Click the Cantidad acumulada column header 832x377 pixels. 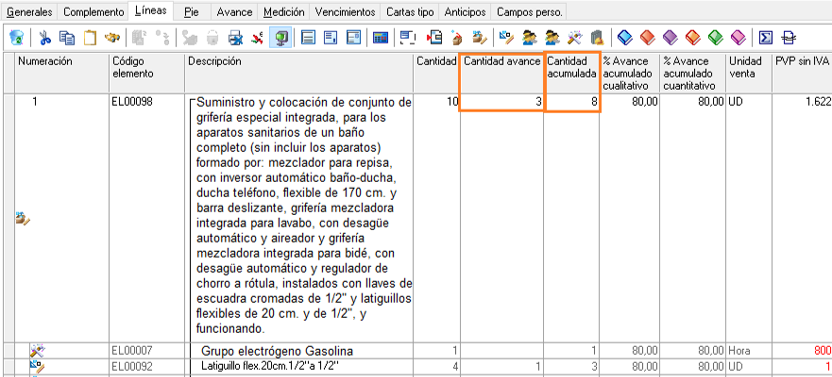pyautogui.click(x=572, y=73)
